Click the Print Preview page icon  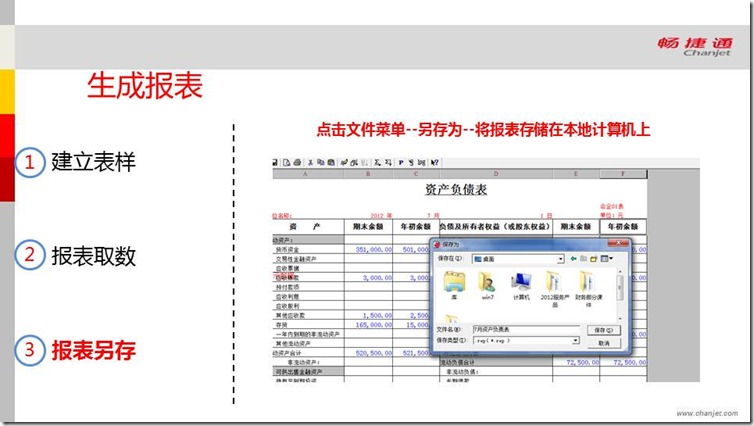tap(287, 163)
